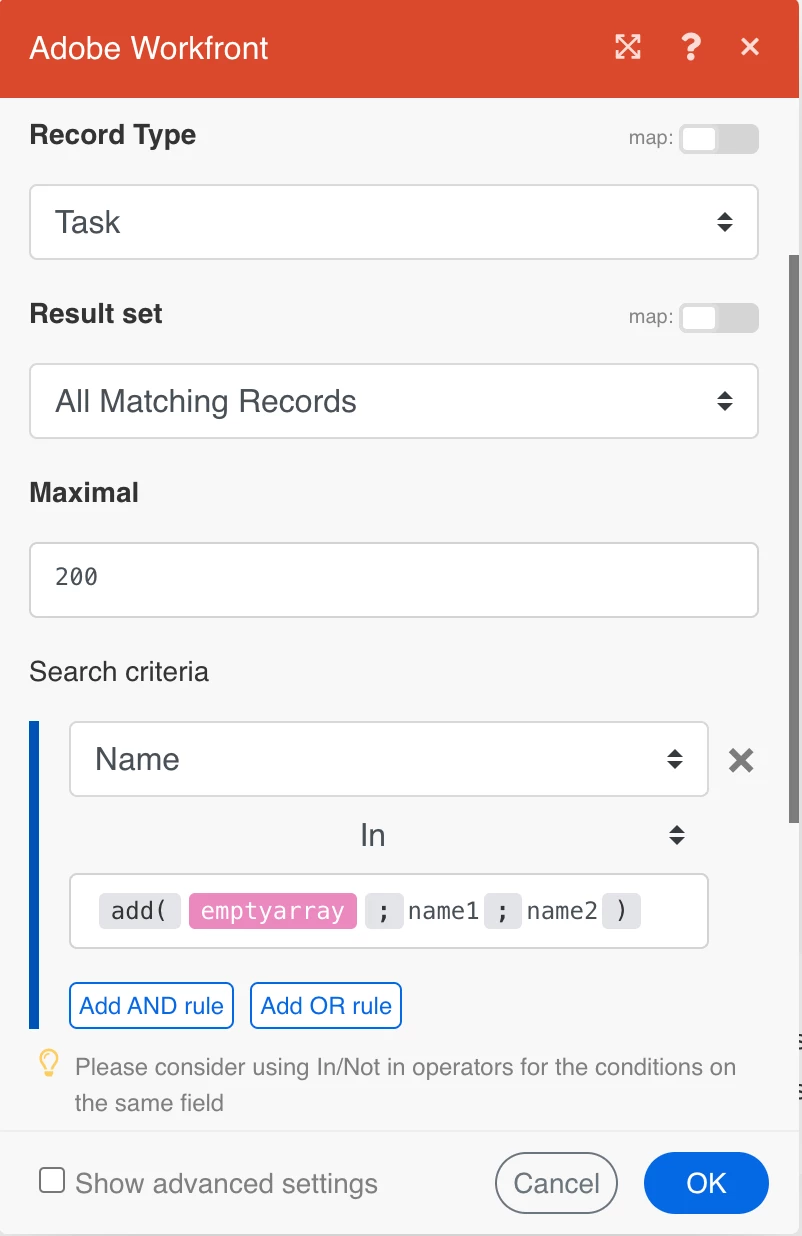Toggle the map switch for Record Type
This screenshot has height=1236, width=802.
point(719,138)
